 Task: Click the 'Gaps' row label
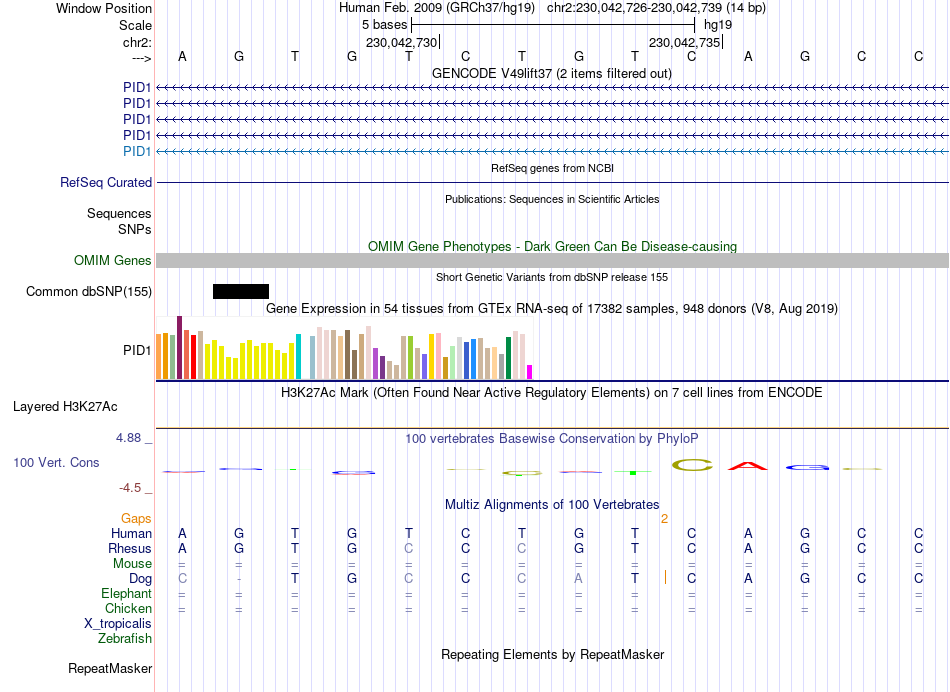136,519
